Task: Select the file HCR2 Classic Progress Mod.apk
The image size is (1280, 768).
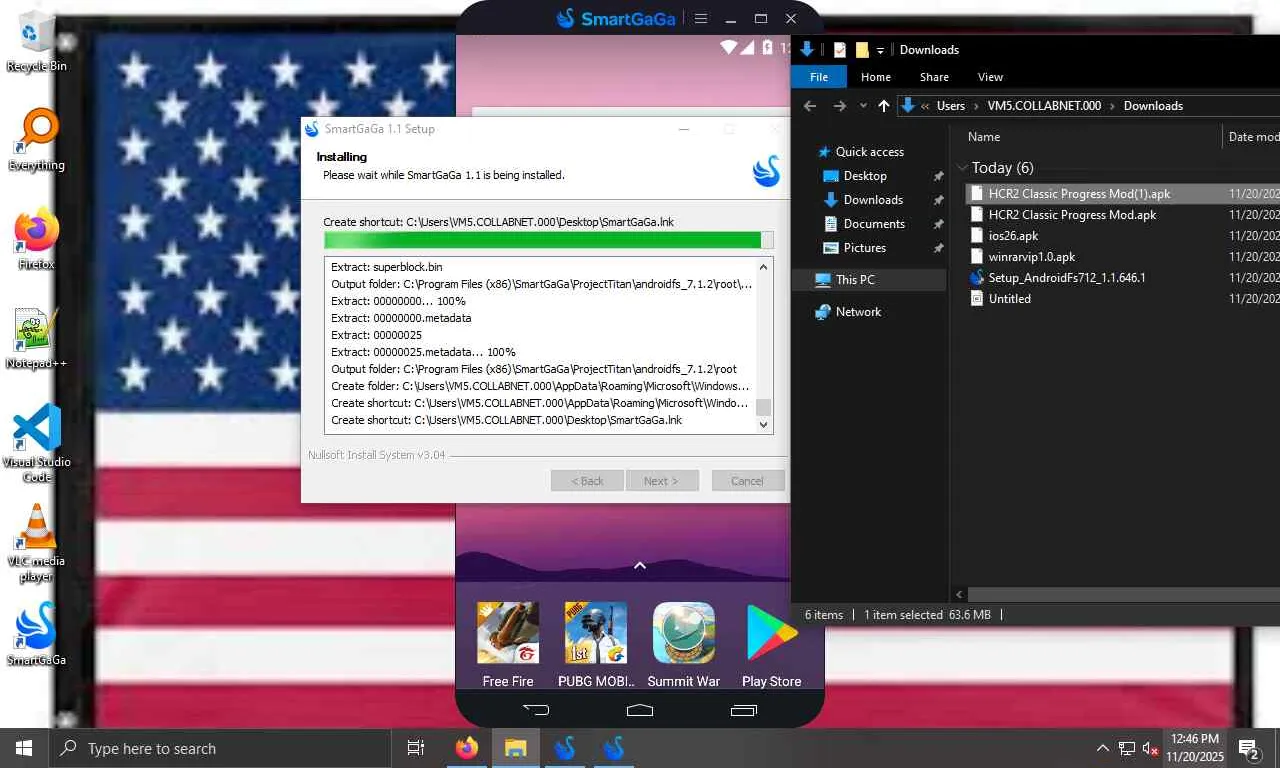Action: (x=1072, y=215)
